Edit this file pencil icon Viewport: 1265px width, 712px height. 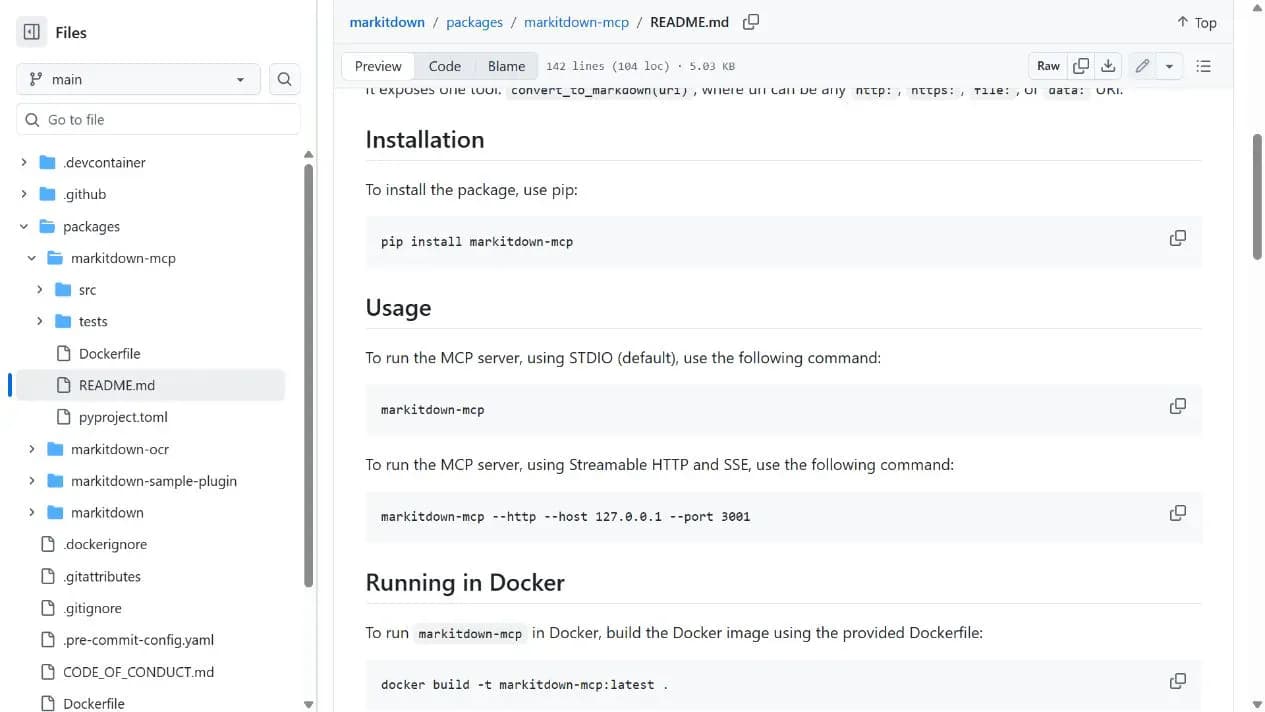tap(1142, 66)
